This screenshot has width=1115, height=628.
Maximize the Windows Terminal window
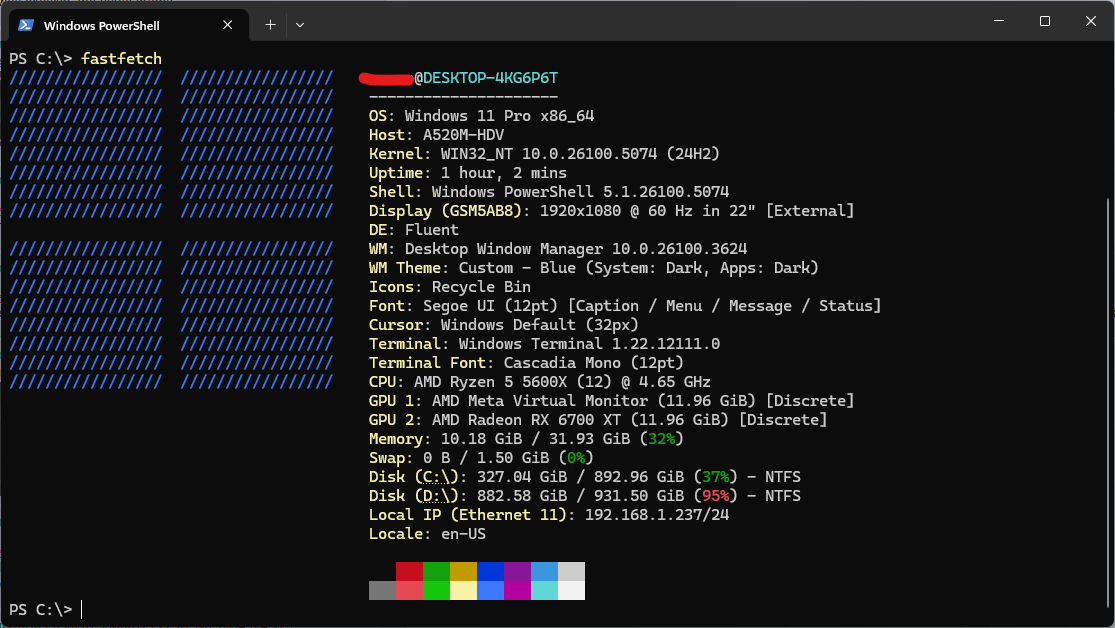pyautogui.click(x=1045, y=21)
